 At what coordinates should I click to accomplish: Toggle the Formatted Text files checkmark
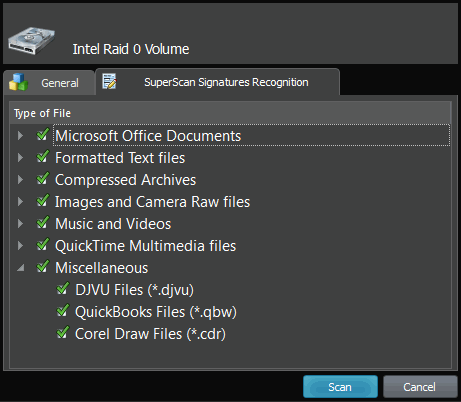click(x=43, y=157)
